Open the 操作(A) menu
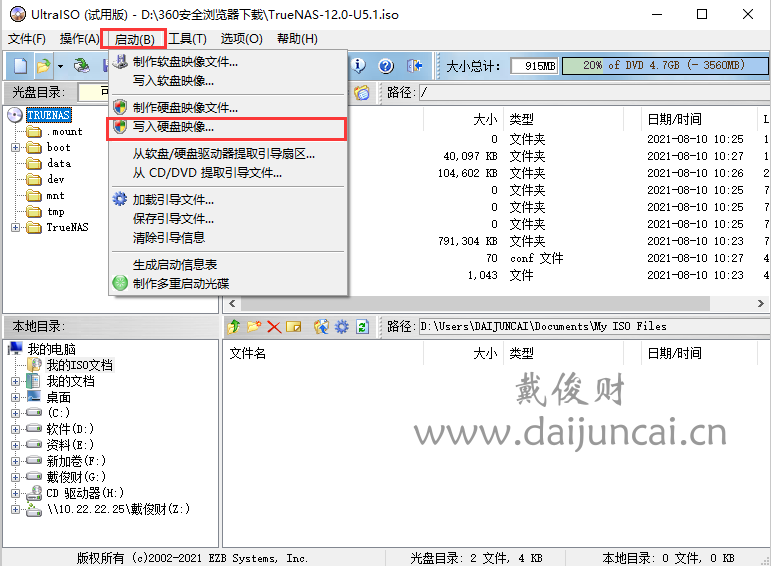771x566 pixels. pos(79,38)
